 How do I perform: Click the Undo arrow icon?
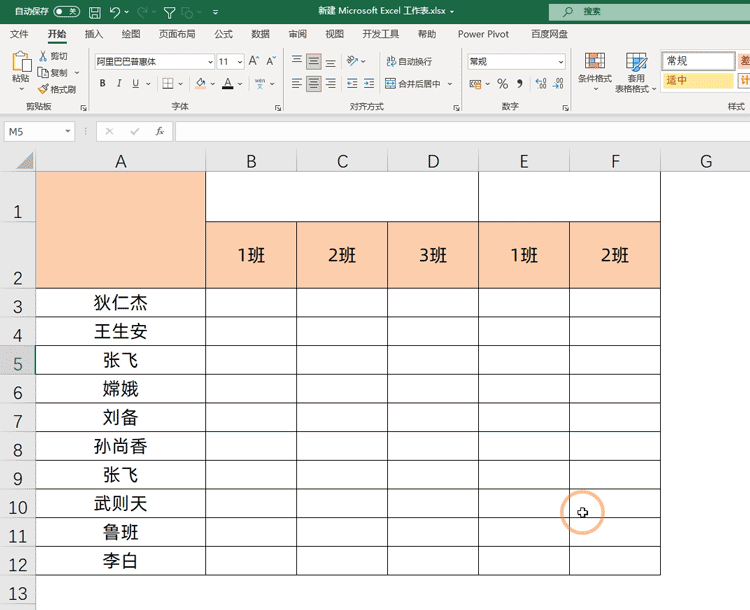point(114,12)
